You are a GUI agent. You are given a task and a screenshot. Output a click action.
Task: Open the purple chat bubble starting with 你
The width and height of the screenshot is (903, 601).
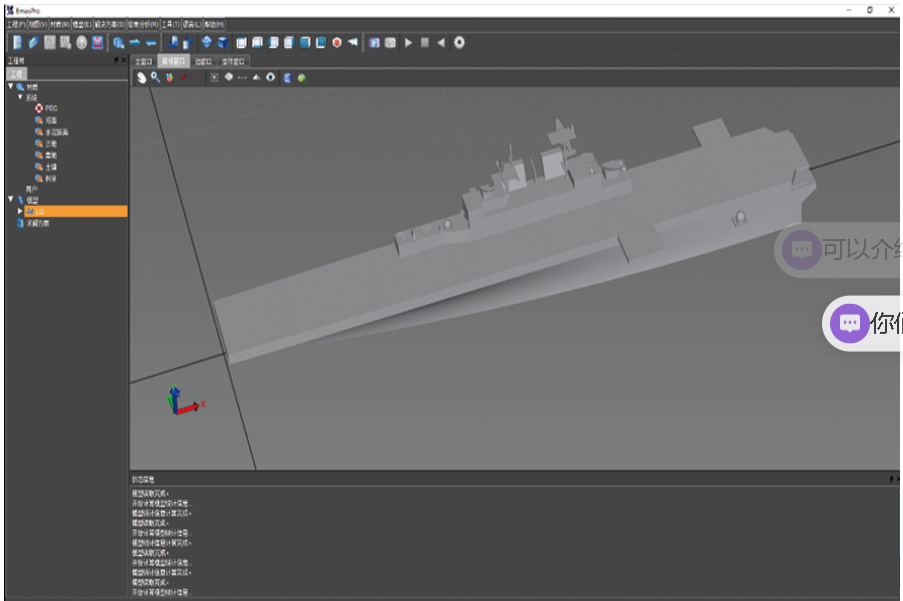862,323
